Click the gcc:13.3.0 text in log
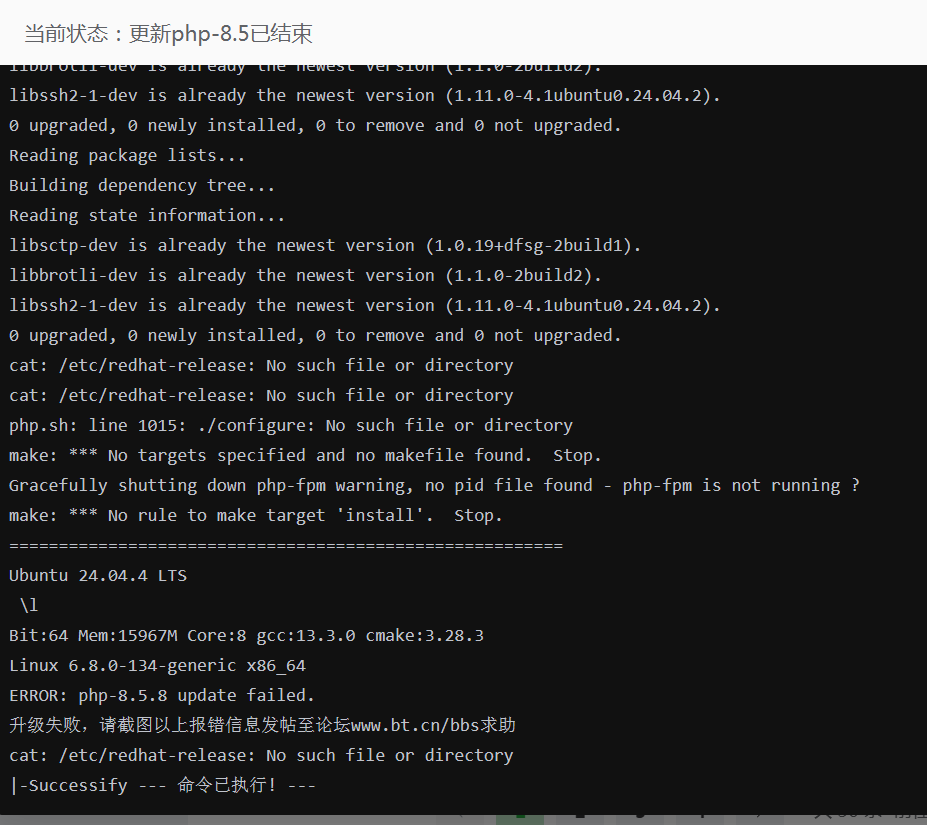Viewport: 927px width, 825px height. (306, 635)
